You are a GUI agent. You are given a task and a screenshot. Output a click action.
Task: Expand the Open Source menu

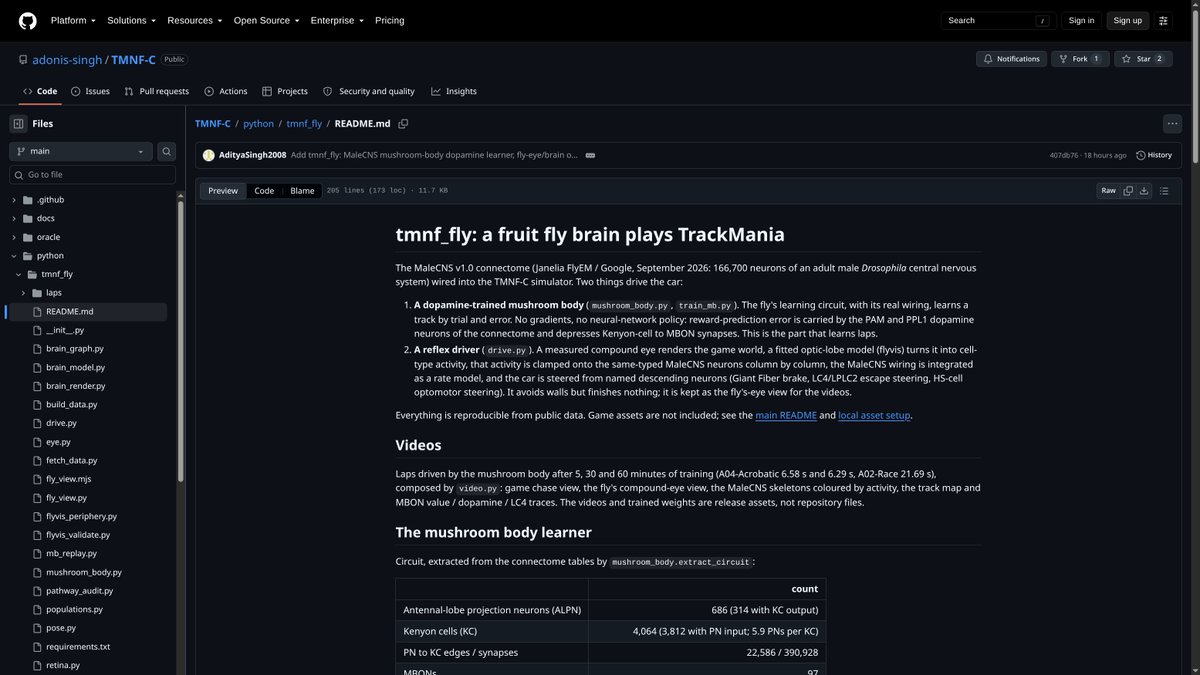(267, 20)
